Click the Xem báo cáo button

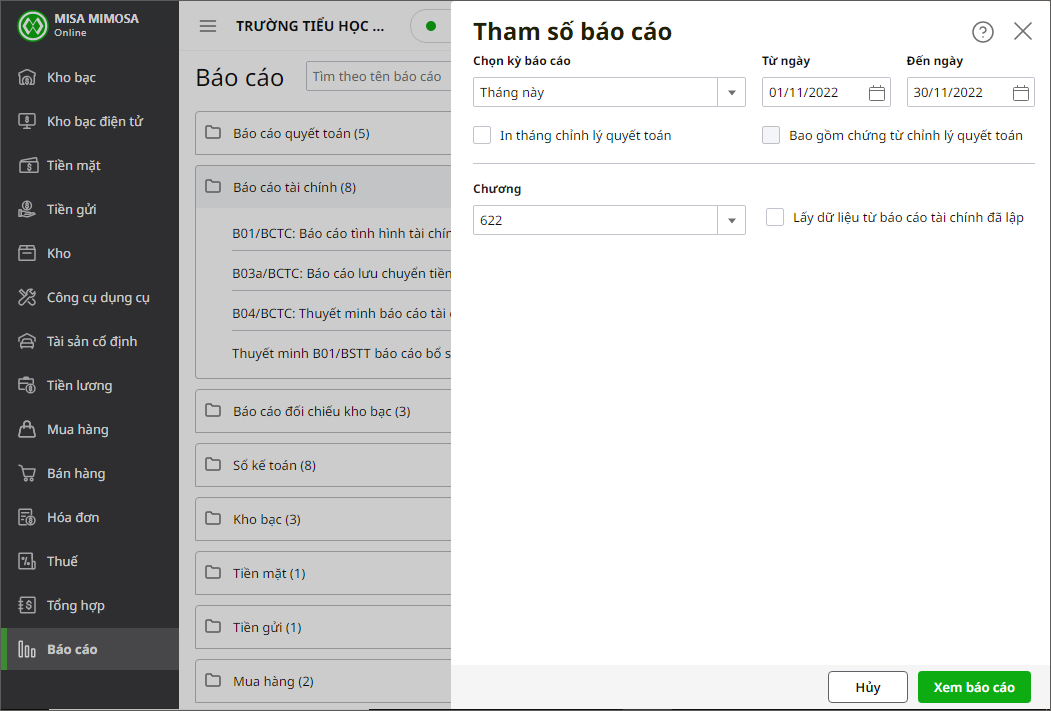973,687
